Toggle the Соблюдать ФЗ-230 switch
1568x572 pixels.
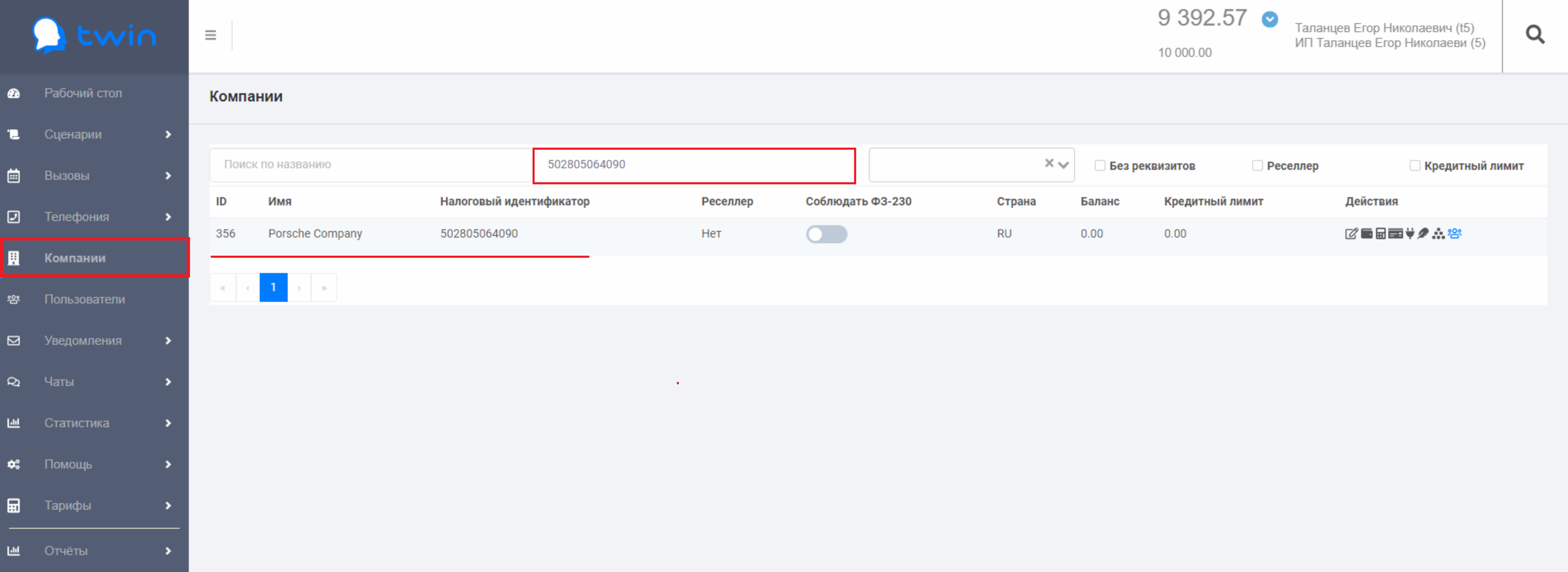click(826, 235)
